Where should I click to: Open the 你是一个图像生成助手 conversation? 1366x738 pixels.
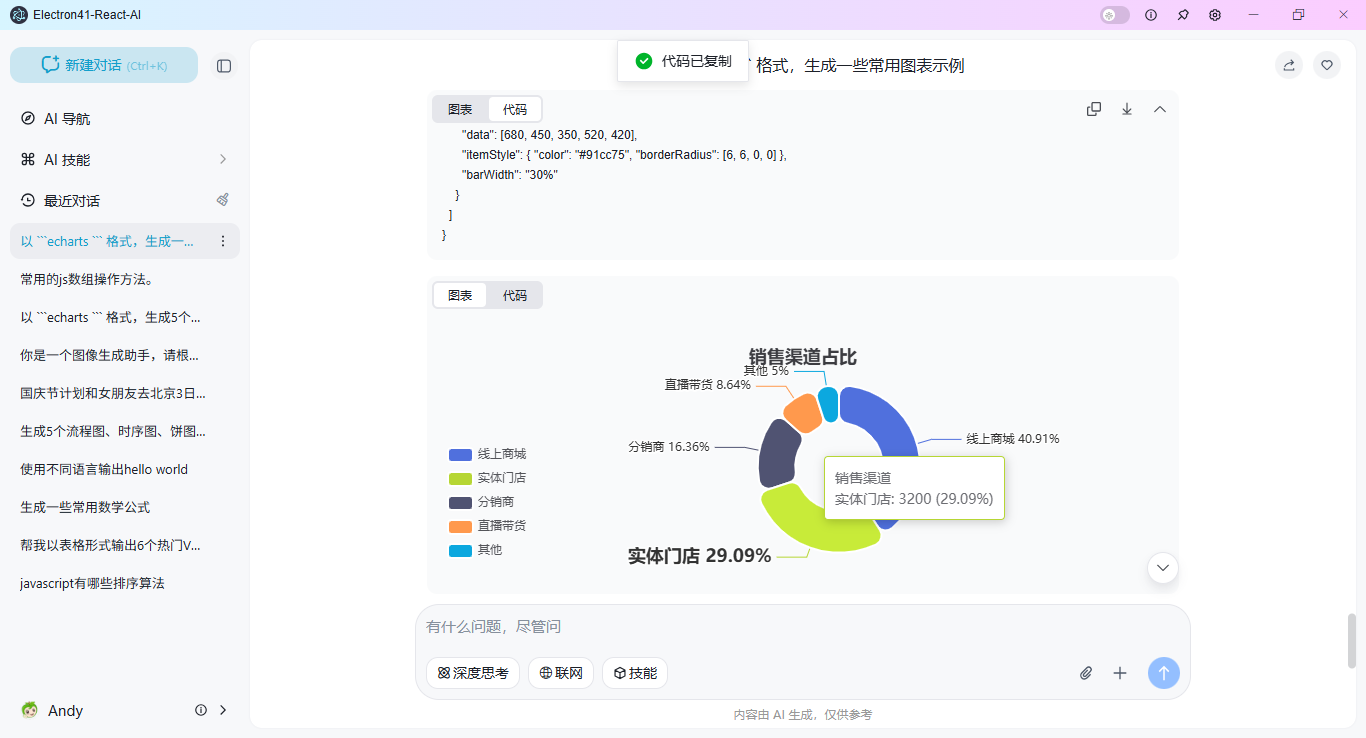tap(125, 355)
